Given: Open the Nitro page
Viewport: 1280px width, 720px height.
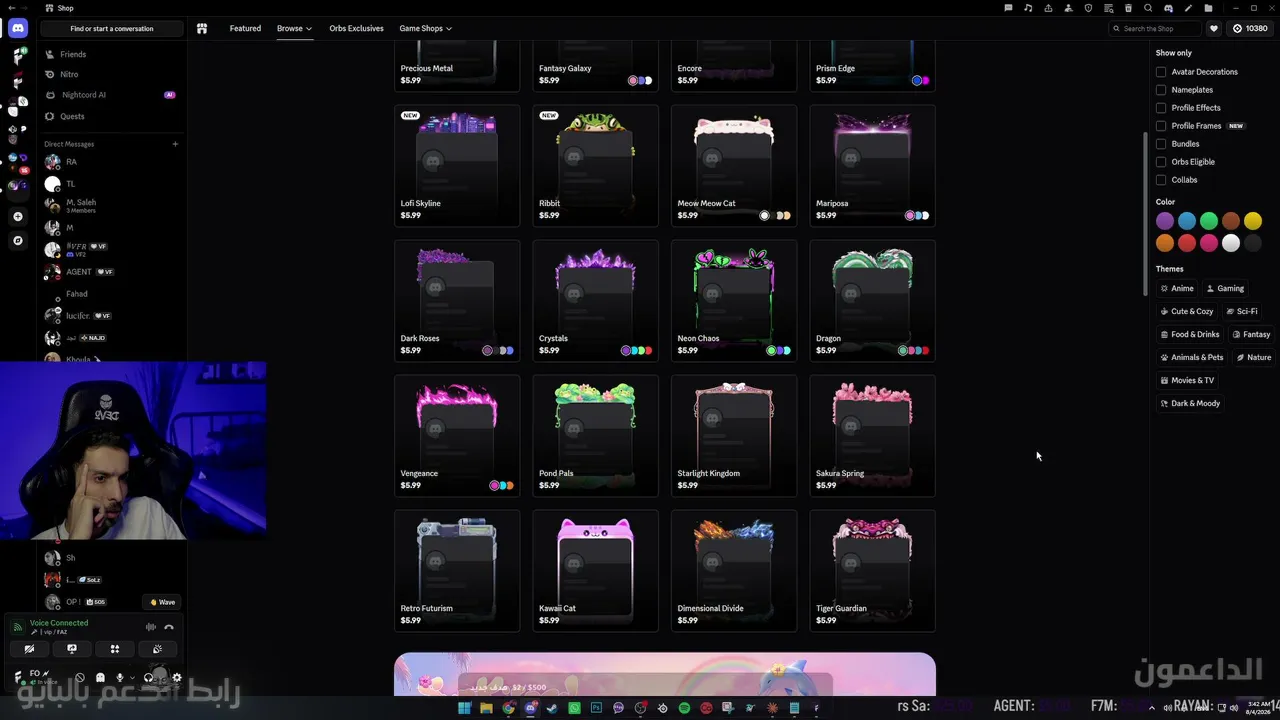Looking at the screenshot, I should pos(111,74).
